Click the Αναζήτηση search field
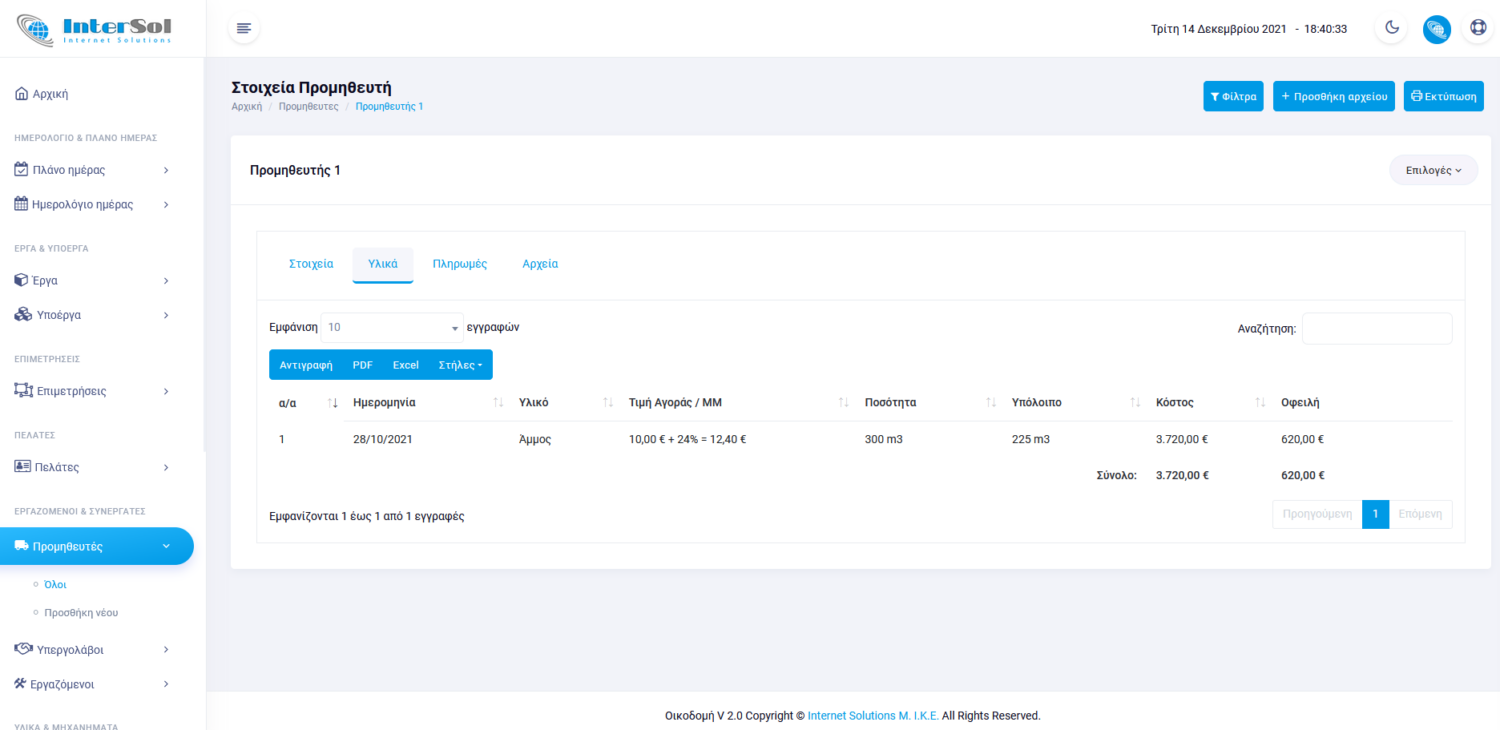This screenshot has height=730, width=1500. (x=1376, y=329)
